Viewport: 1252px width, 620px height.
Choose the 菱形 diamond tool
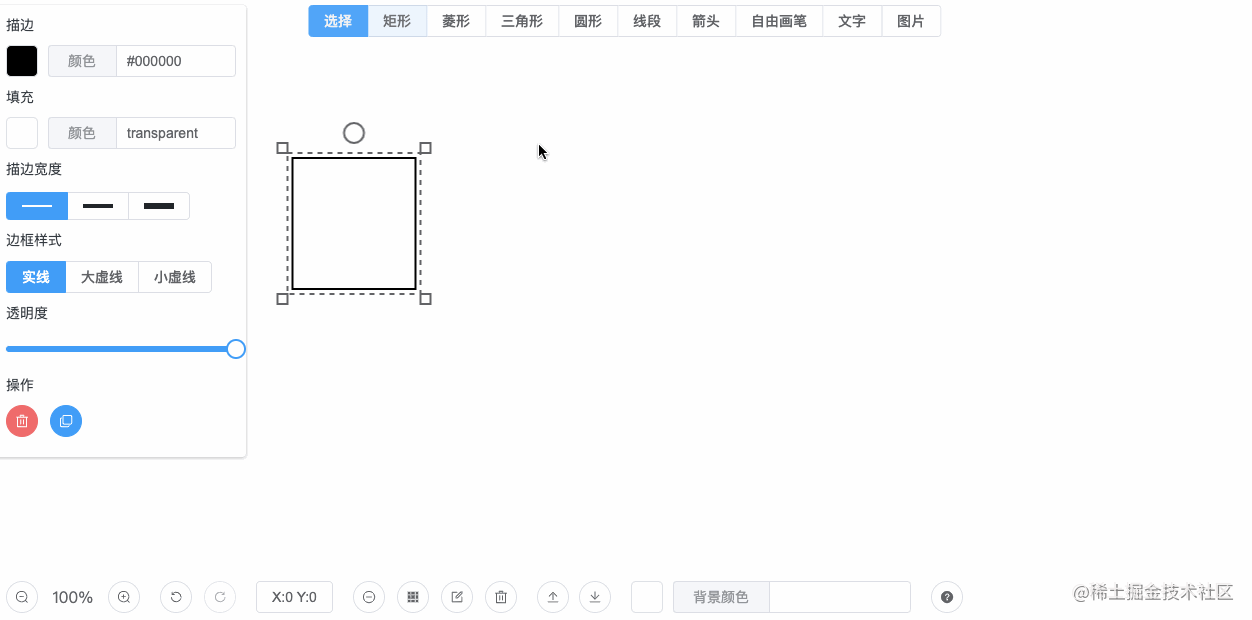click(x=456, y=21)
